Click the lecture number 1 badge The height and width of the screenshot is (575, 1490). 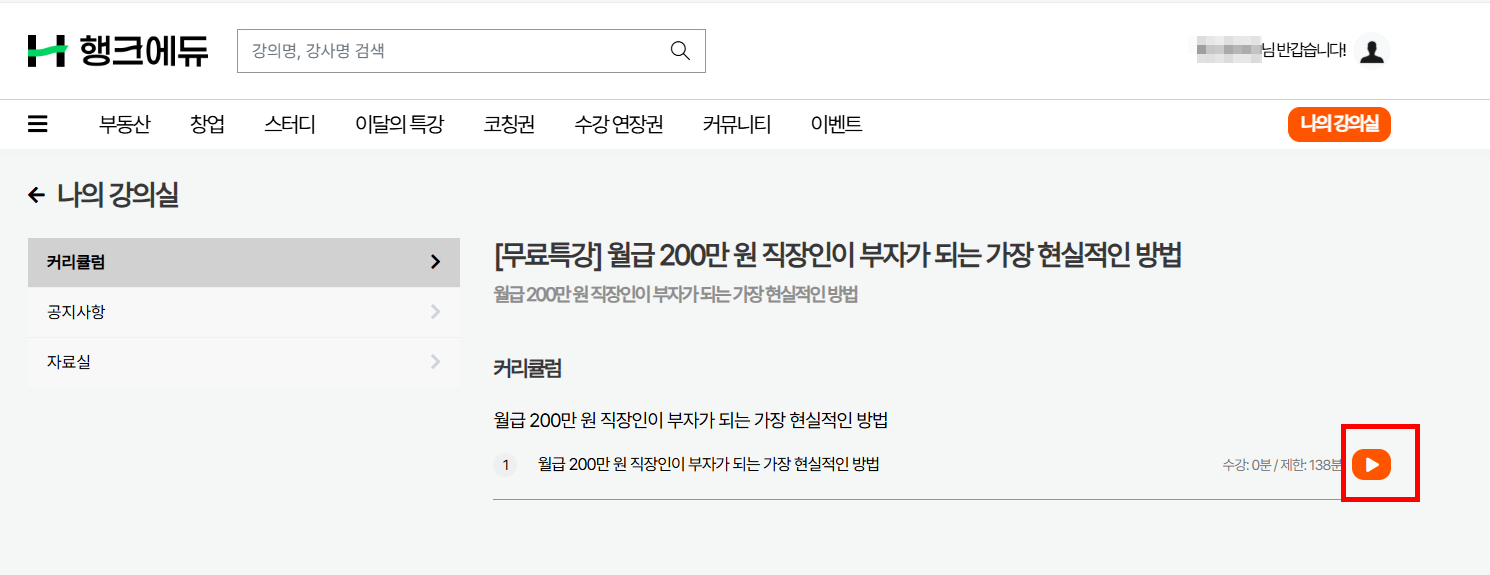[x=505, y=465]
